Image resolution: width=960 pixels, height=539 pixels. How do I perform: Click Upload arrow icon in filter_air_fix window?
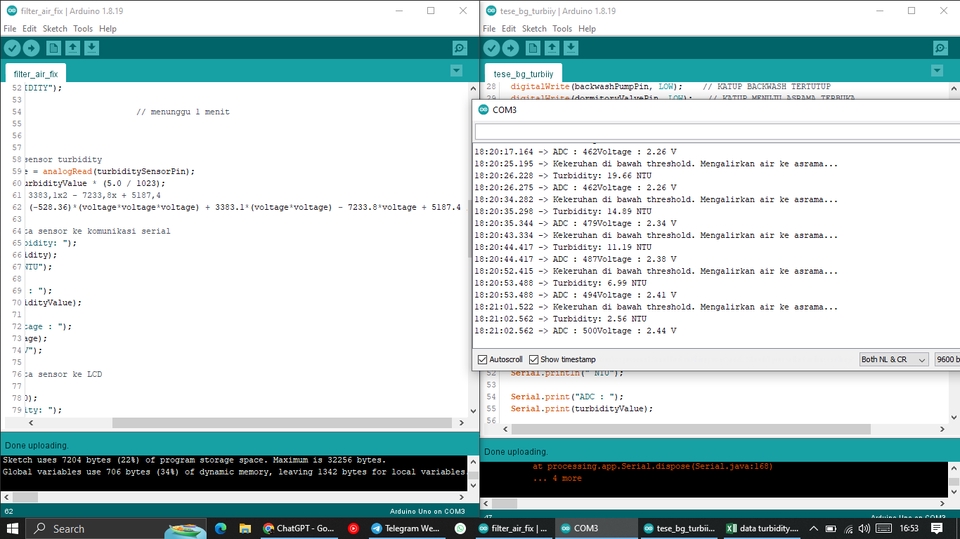[31, 48]
